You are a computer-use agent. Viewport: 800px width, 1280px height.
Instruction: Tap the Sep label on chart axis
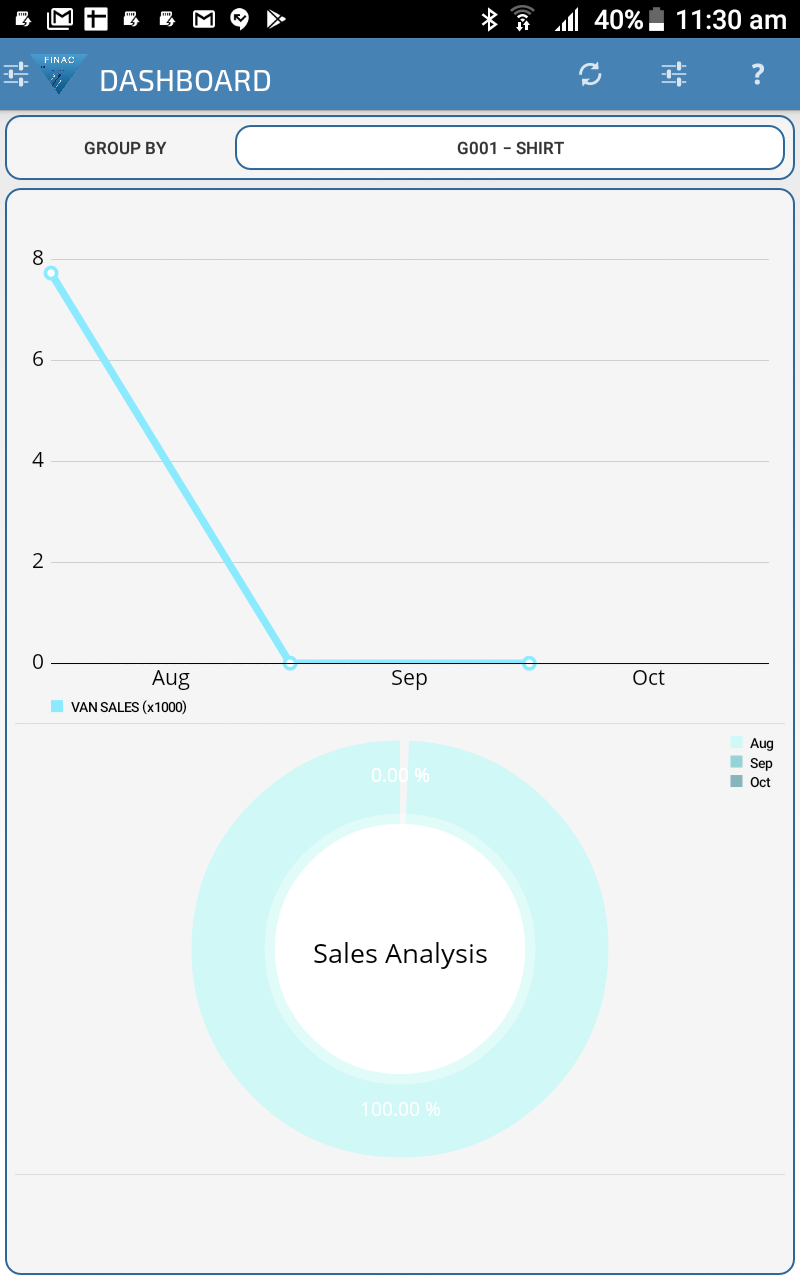(x=409, y=678)
